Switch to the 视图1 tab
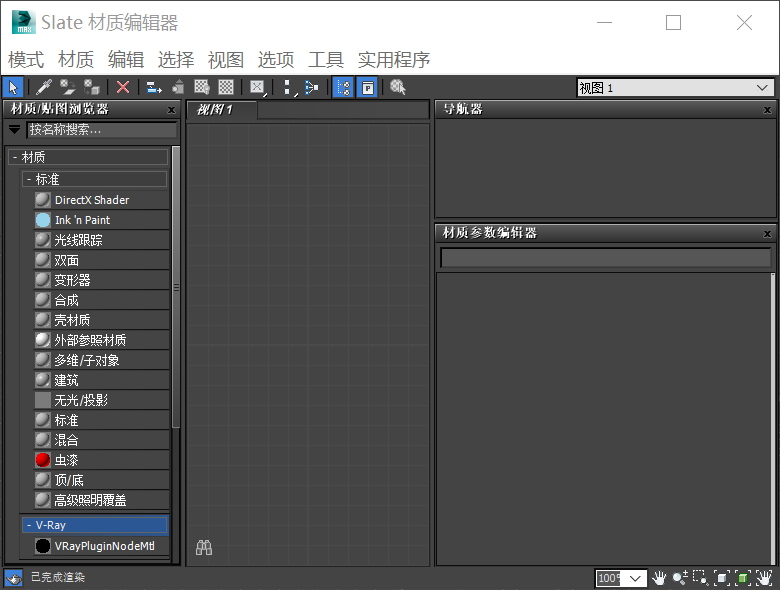Image resolution: width=780 pixels, height=590 pixels. point(222,110)
